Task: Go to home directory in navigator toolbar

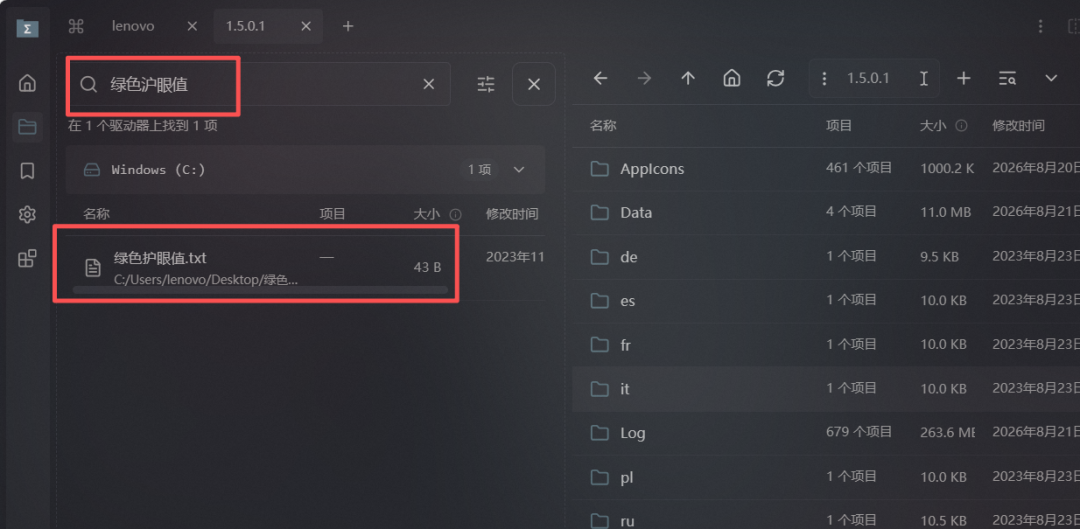Action: pos(731,79)
